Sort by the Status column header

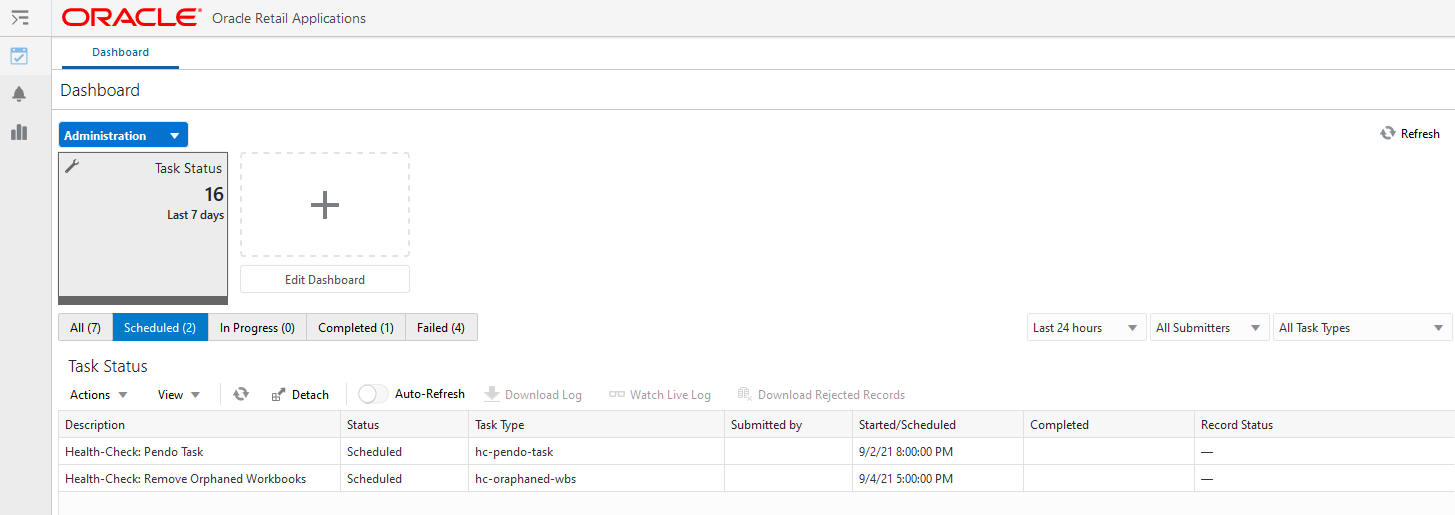coord(404,424)
